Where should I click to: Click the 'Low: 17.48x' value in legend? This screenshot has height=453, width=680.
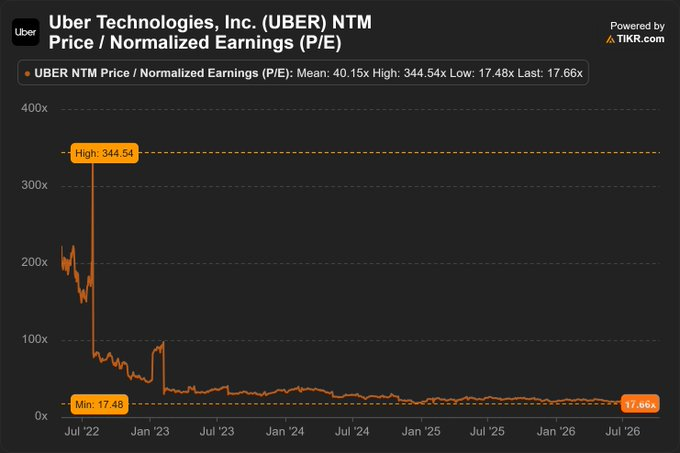[x=481, y=73]
